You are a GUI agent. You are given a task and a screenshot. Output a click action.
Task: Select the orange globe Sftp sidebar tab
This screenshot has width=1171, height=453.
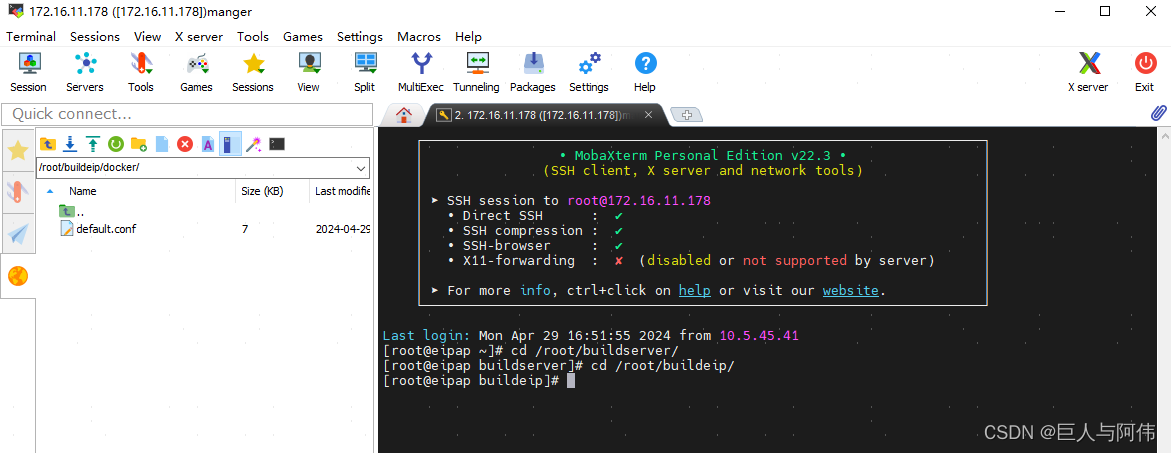tap(18, 277)
